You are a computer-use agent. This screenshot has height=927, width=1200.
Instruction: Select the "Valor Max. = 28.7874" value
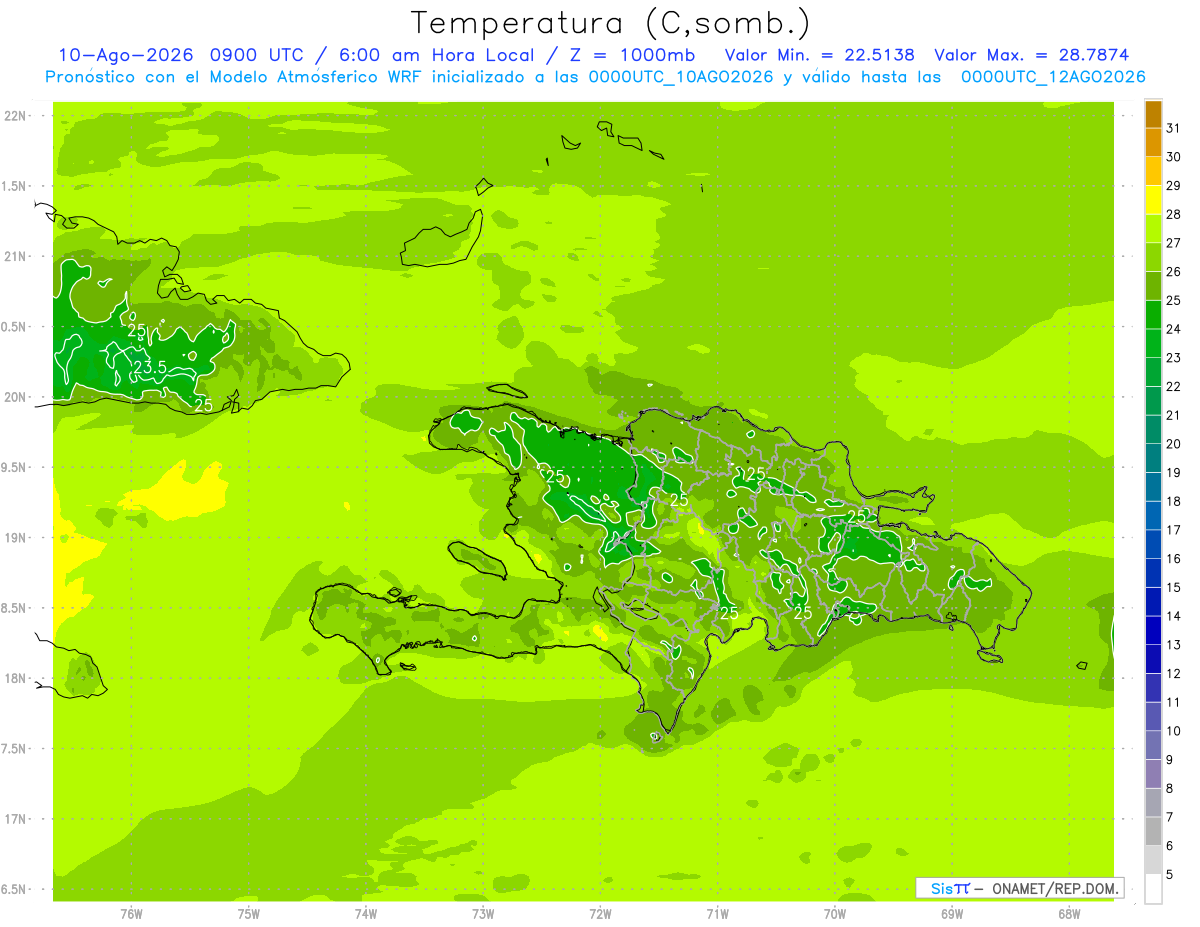(x=1031, y=55)
